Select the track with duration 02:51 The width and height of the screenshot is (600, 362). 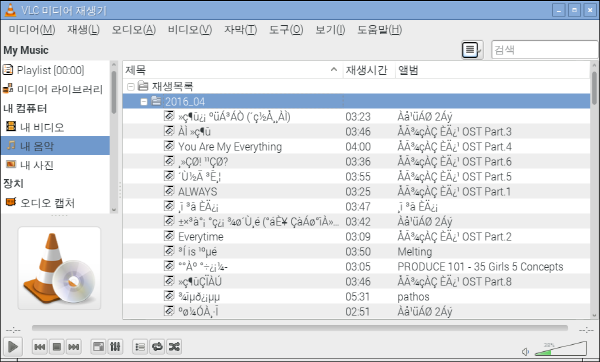(x=357, y=312)
